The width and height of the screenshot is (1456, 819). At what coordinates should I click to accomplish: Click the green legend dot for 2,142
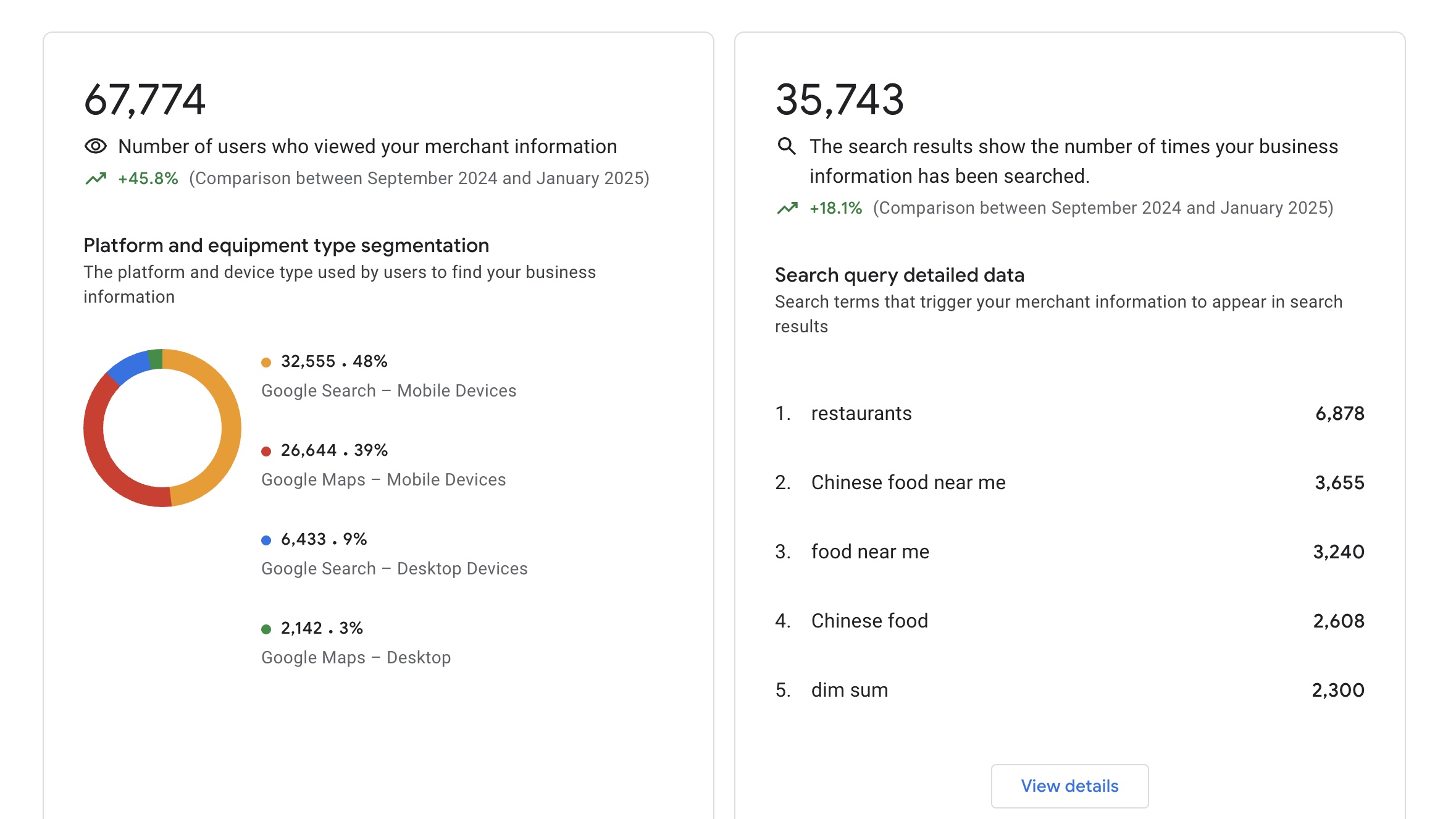[x=266, y=629]
